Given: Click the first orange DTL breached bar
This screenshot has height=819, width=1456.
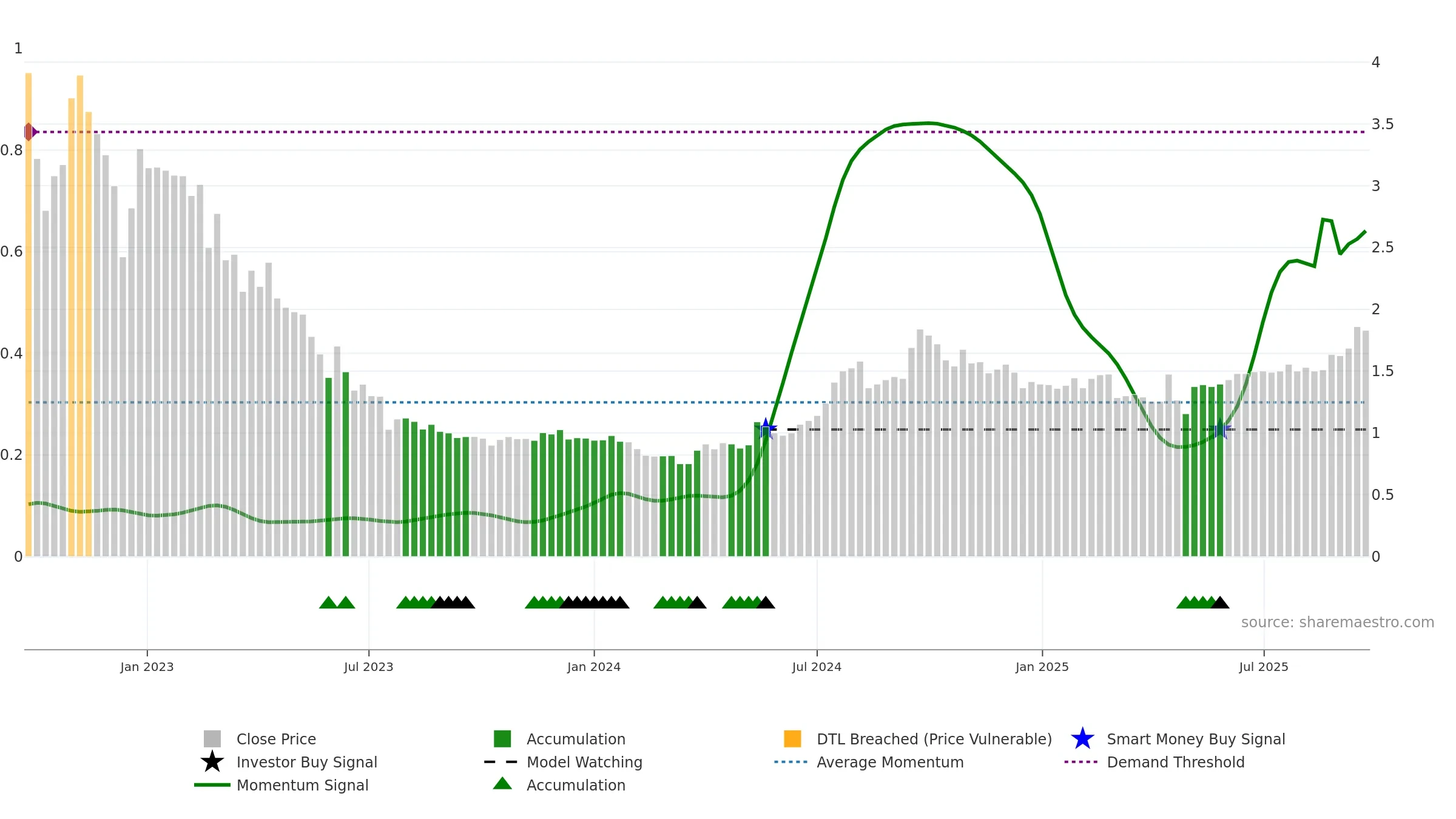Looking at the screenshot, I should [x=29, y=314].
